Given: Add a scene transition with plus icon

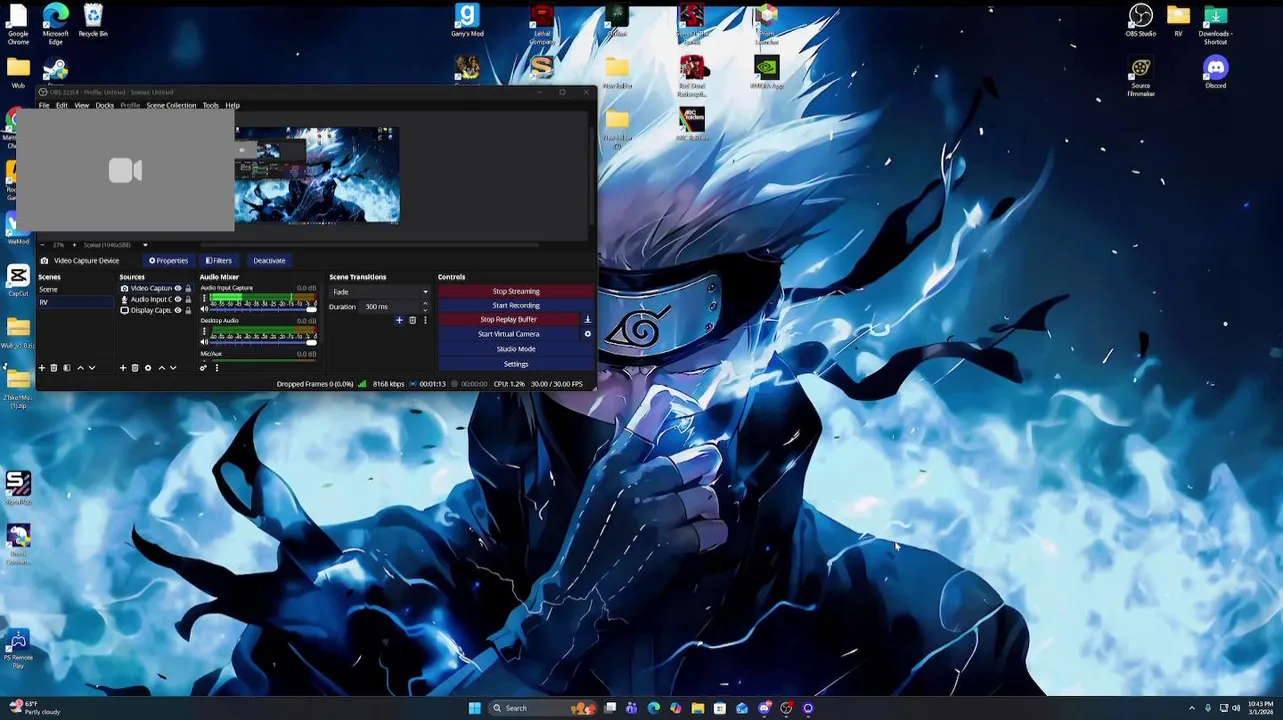Looking at the screenshot, I should click(x=399, y=320).
